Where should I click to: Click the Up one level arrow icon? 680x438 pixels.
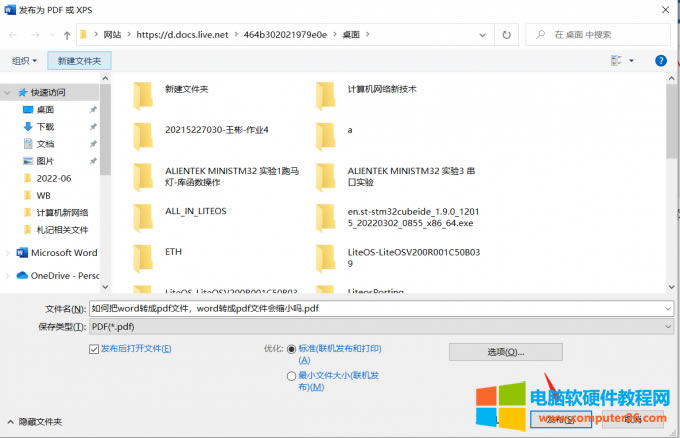tap(66, 35)
